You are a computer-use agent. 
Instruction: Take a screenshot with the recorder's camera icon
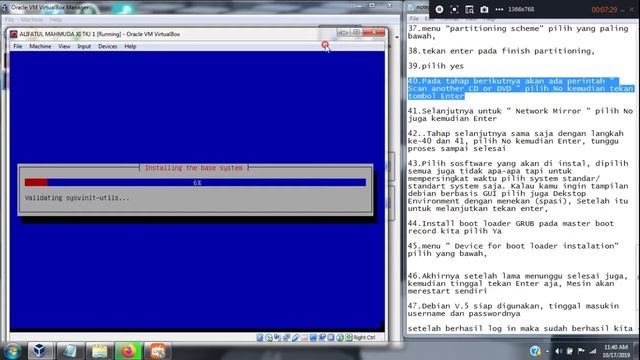click(484, 9)
